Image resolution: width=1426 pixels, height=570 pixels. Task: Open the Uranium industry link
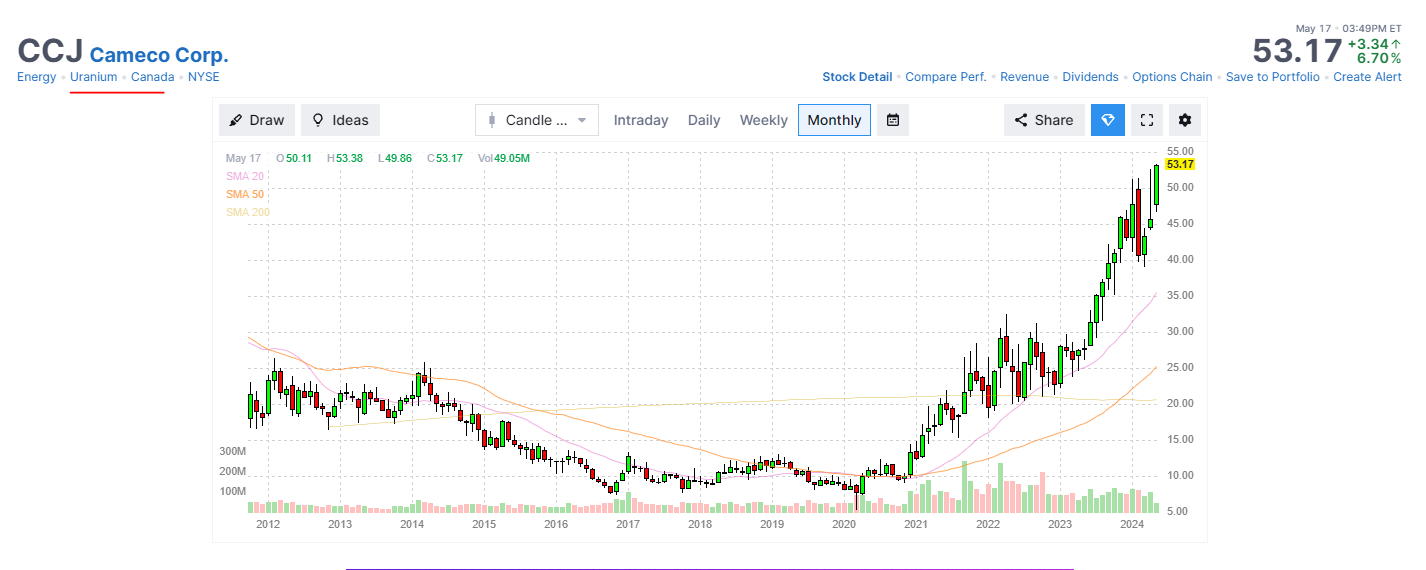point(94,77)
